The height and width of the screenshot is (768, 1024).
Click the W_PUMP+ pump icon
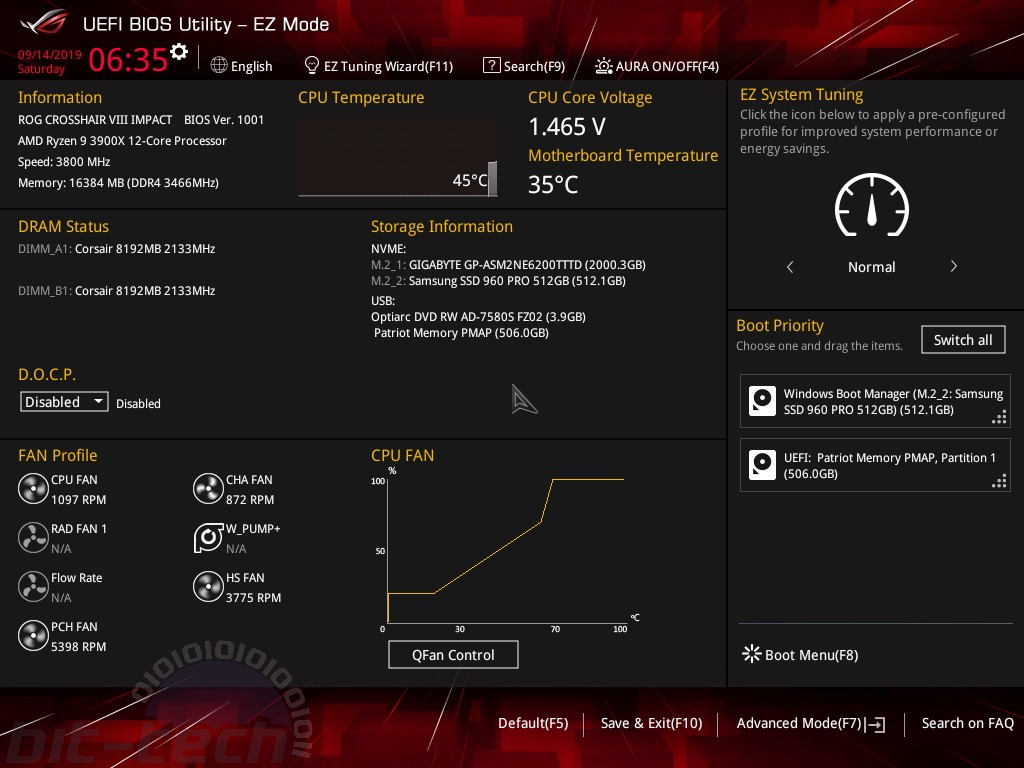coord(208,537)
